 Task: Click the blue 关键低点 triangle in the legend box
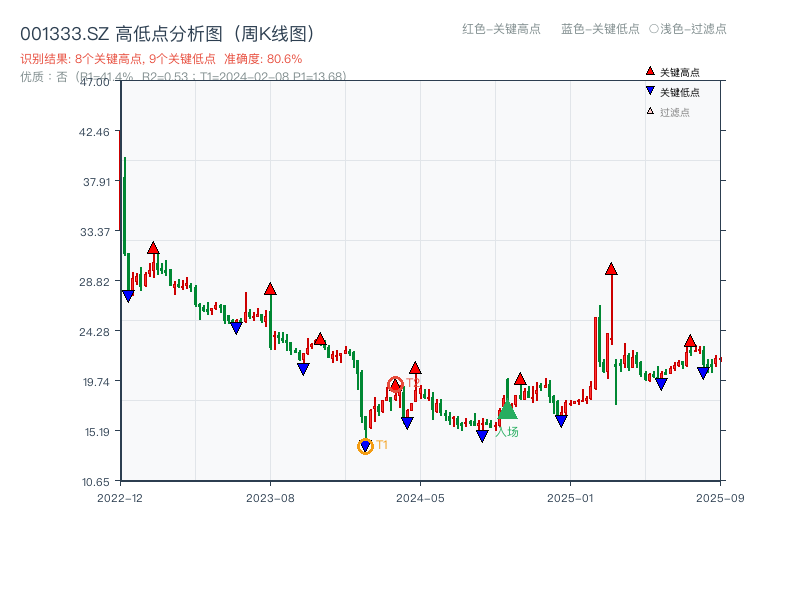click(650, 89)
